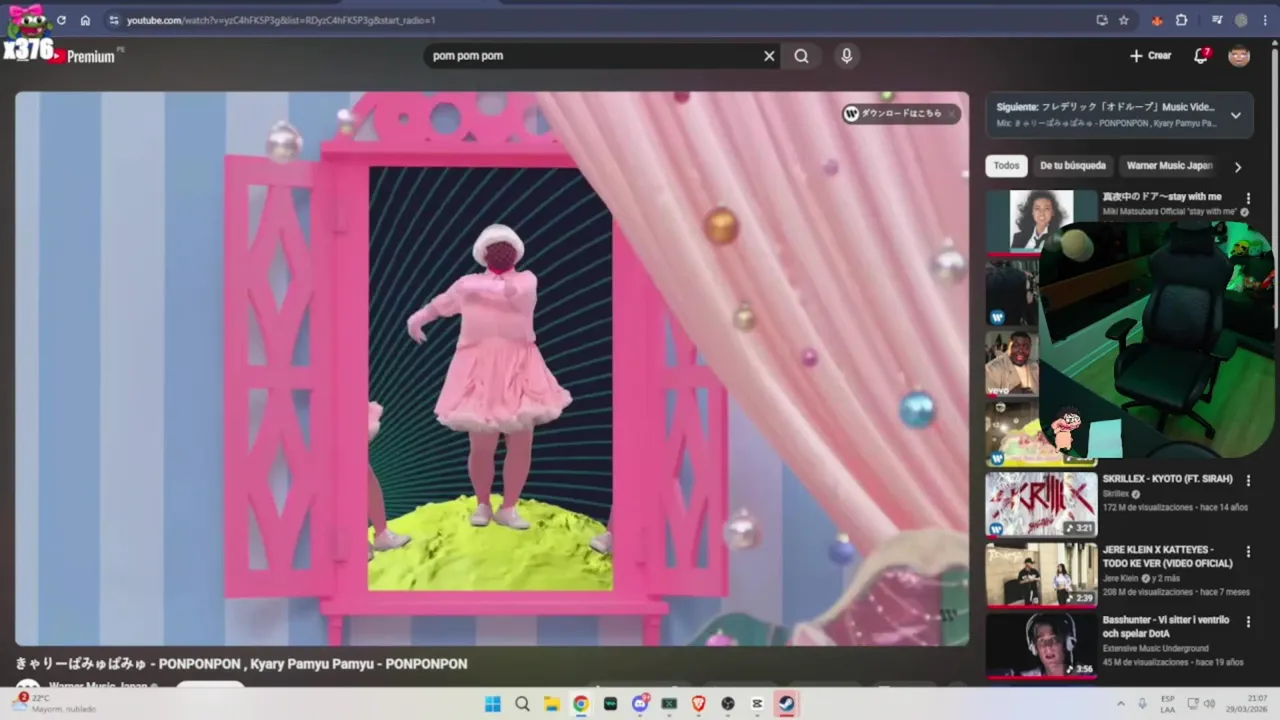Image resolution: width=1280 pixels, height=720 pixels.
Task: Open options for Jere Klein video
Action: coord(1248,551)
